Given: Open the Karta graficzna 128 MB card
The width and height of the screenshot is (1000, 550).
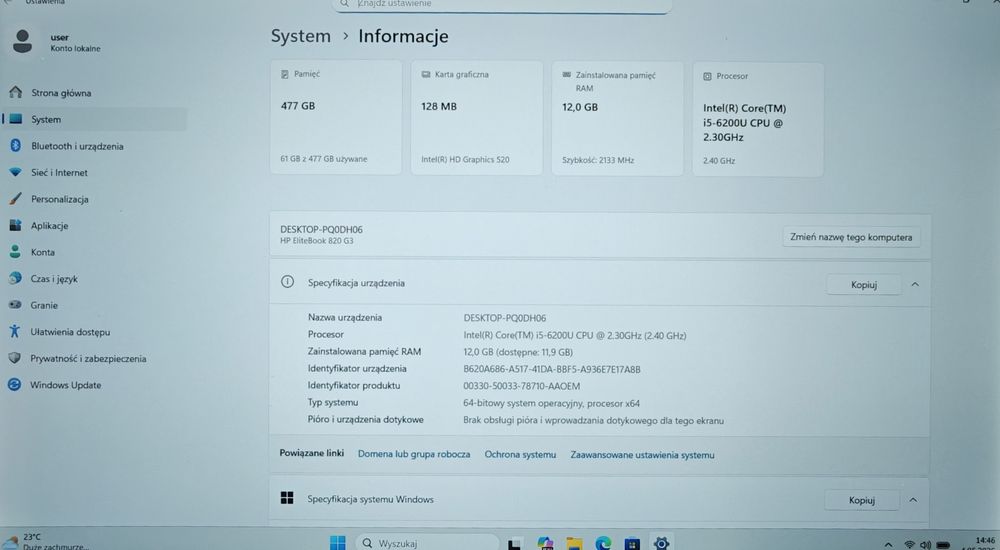Looking at the screenshot, I should click(x=476, y=117).
